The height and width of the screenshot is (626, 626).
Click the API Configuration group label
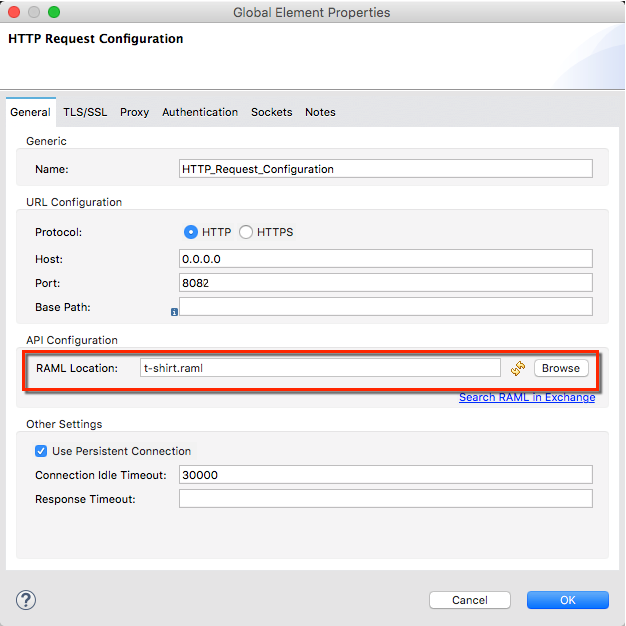tap(72, 340)
